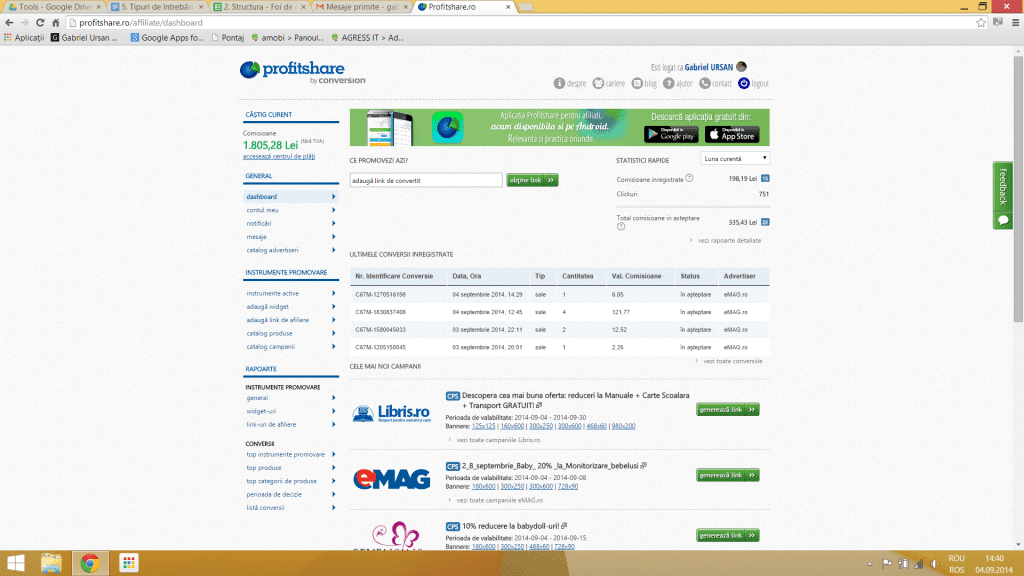Expand 'catalog advertiseri' sidebar arrow
The width and height of the screenshot is (1024, 576).
(334, 250)
